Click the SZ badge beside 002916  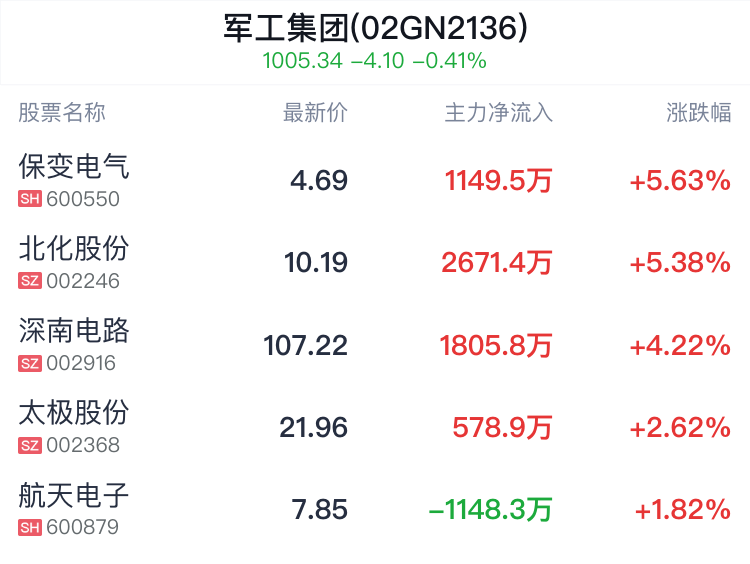[30, 363]
